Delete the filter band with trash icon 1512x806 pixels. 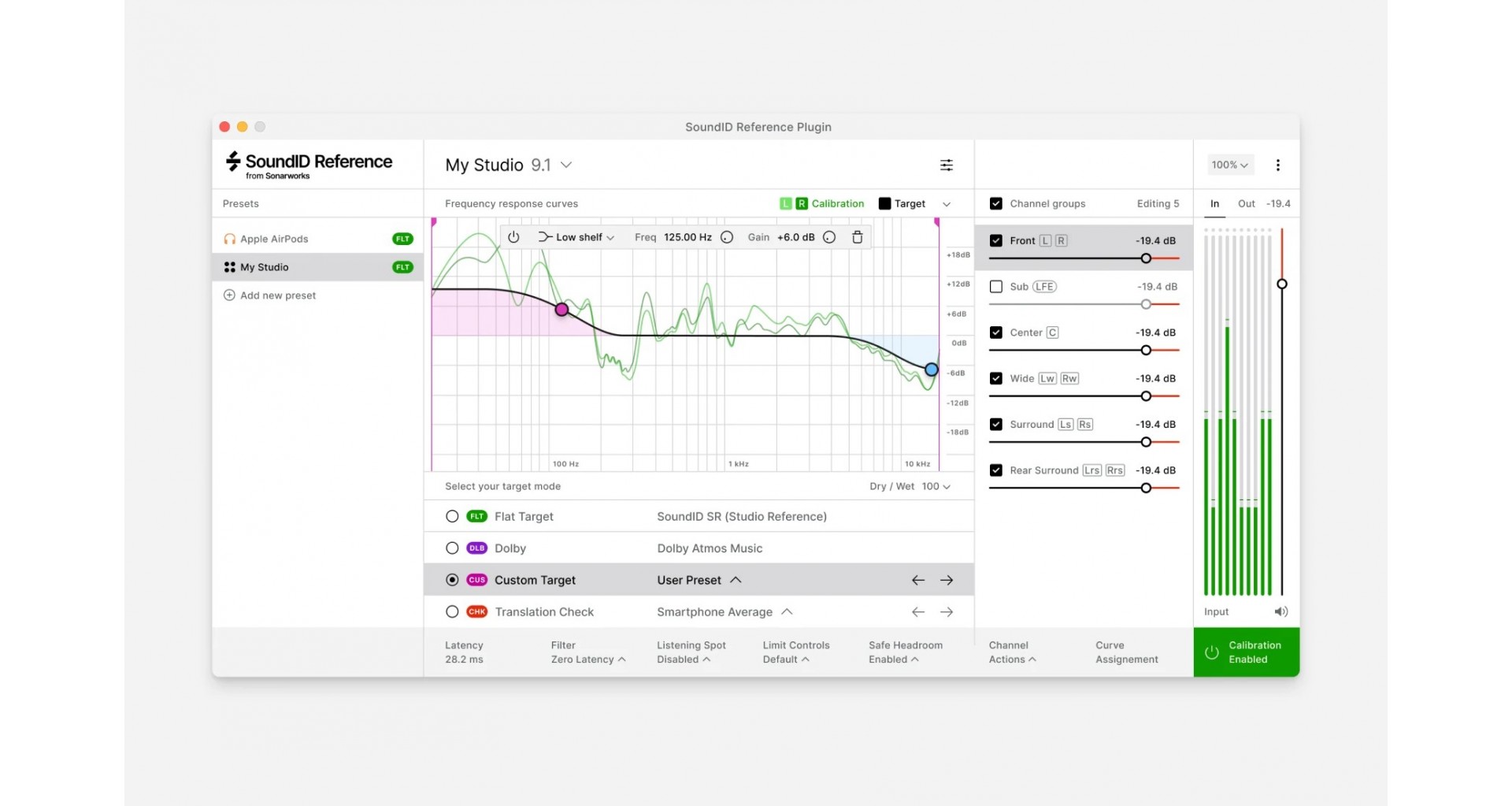coord(858,237)
